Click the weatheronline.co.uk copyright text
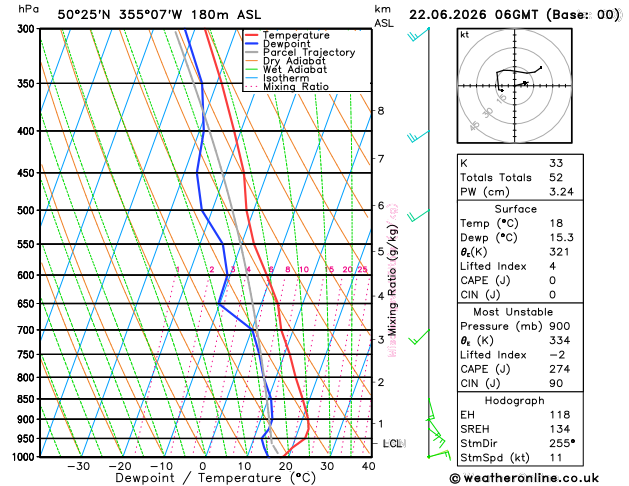629x486 pixels. point(524,478)
